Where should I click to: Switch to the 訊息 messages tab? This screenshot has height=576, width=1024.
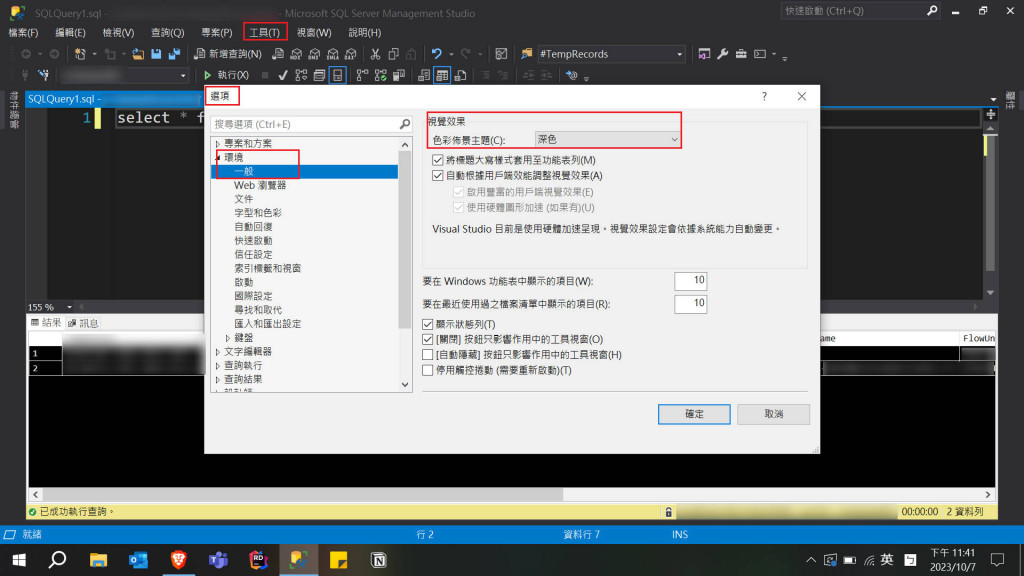click(84, 323)
